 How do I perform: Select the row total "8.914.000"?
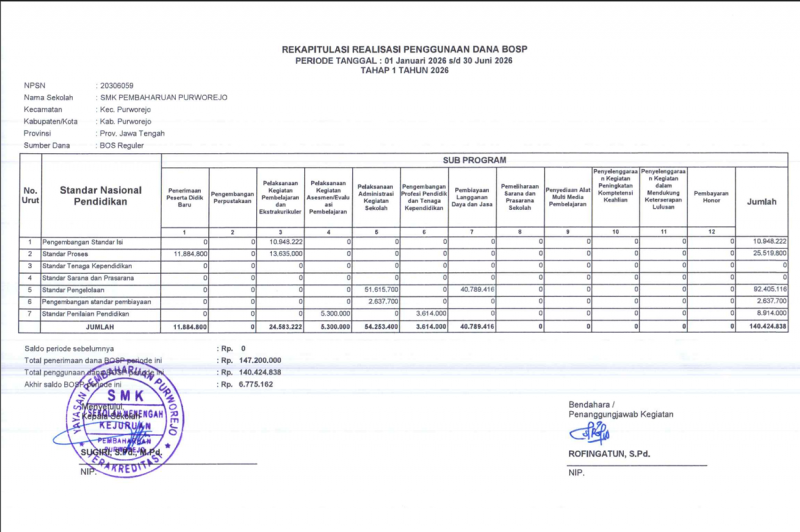[x=771, y=314]
